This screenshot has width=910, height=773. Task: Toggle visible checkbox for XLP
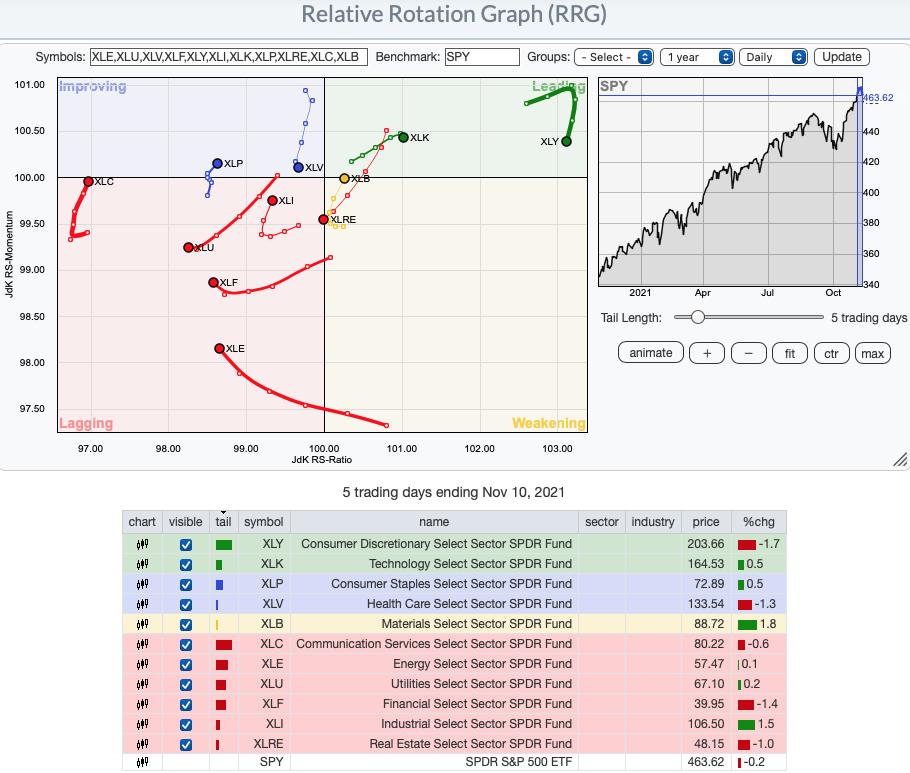coord(186,584)
